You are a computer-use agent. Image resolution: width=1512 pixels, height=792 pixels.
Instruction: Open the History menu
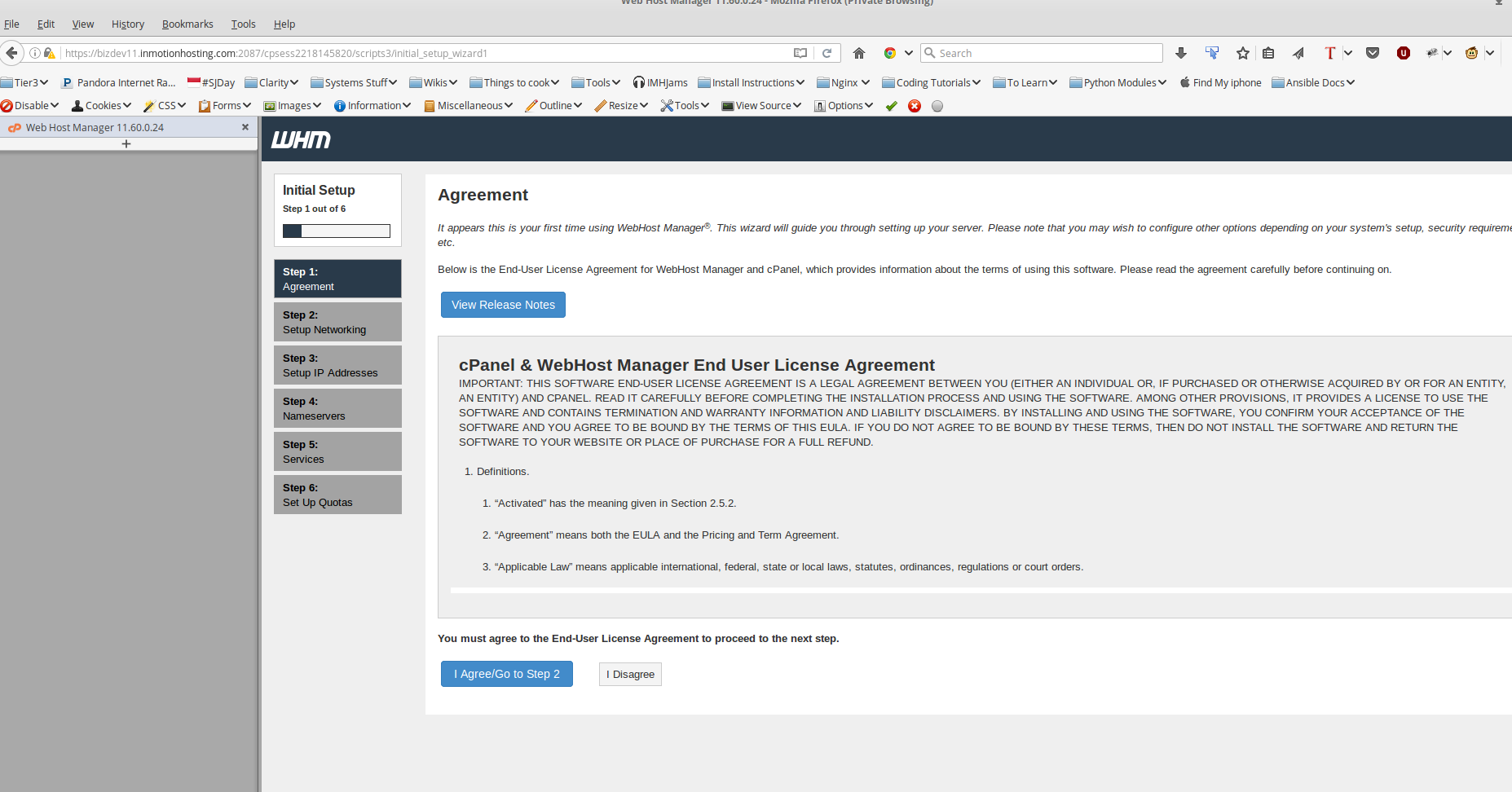pyautogui.click(x=128, y=24)
